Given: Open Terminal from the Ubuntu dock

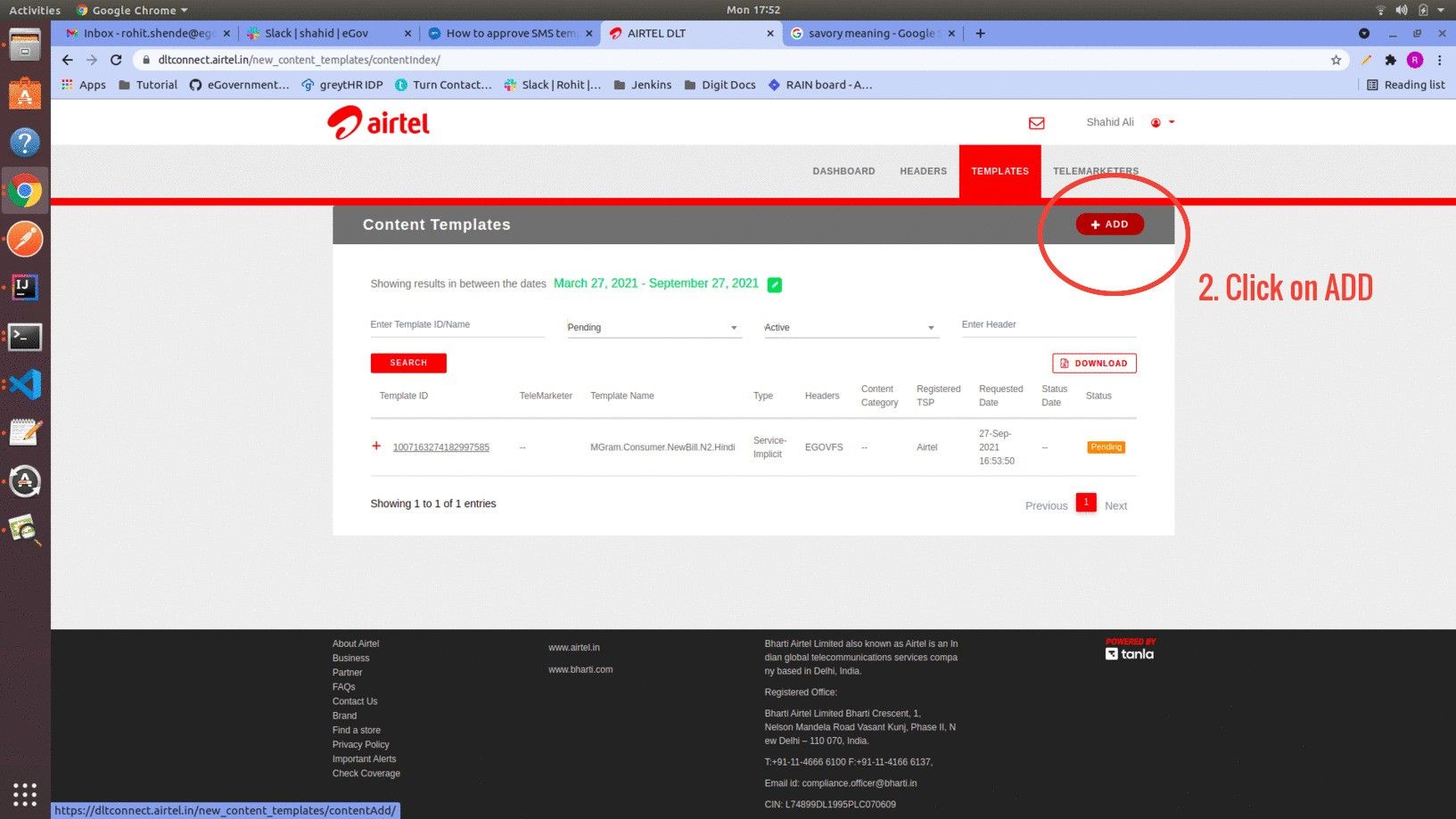Looking at the screenshot, I should (x=24, y=337).
